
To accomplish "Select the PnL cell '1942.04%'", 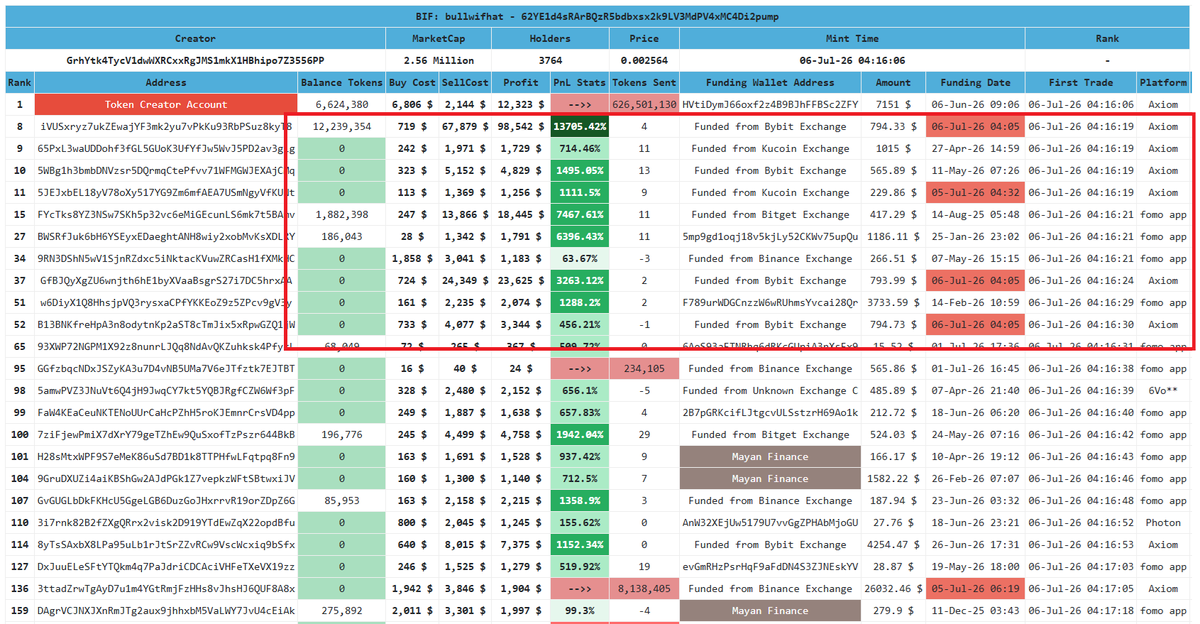I will click(x=579, y=434).
